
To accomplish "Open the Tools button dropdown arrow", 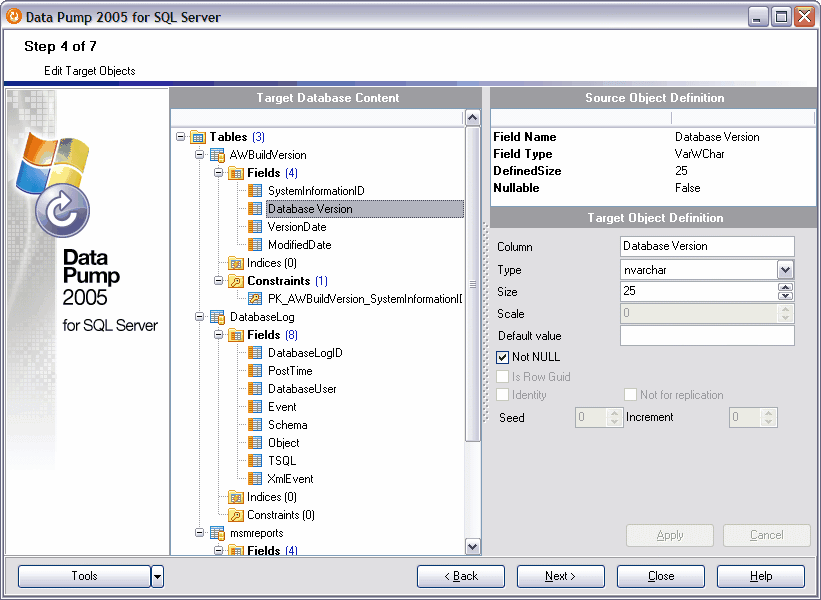I will pyautogui.click(x=157, y=576).
